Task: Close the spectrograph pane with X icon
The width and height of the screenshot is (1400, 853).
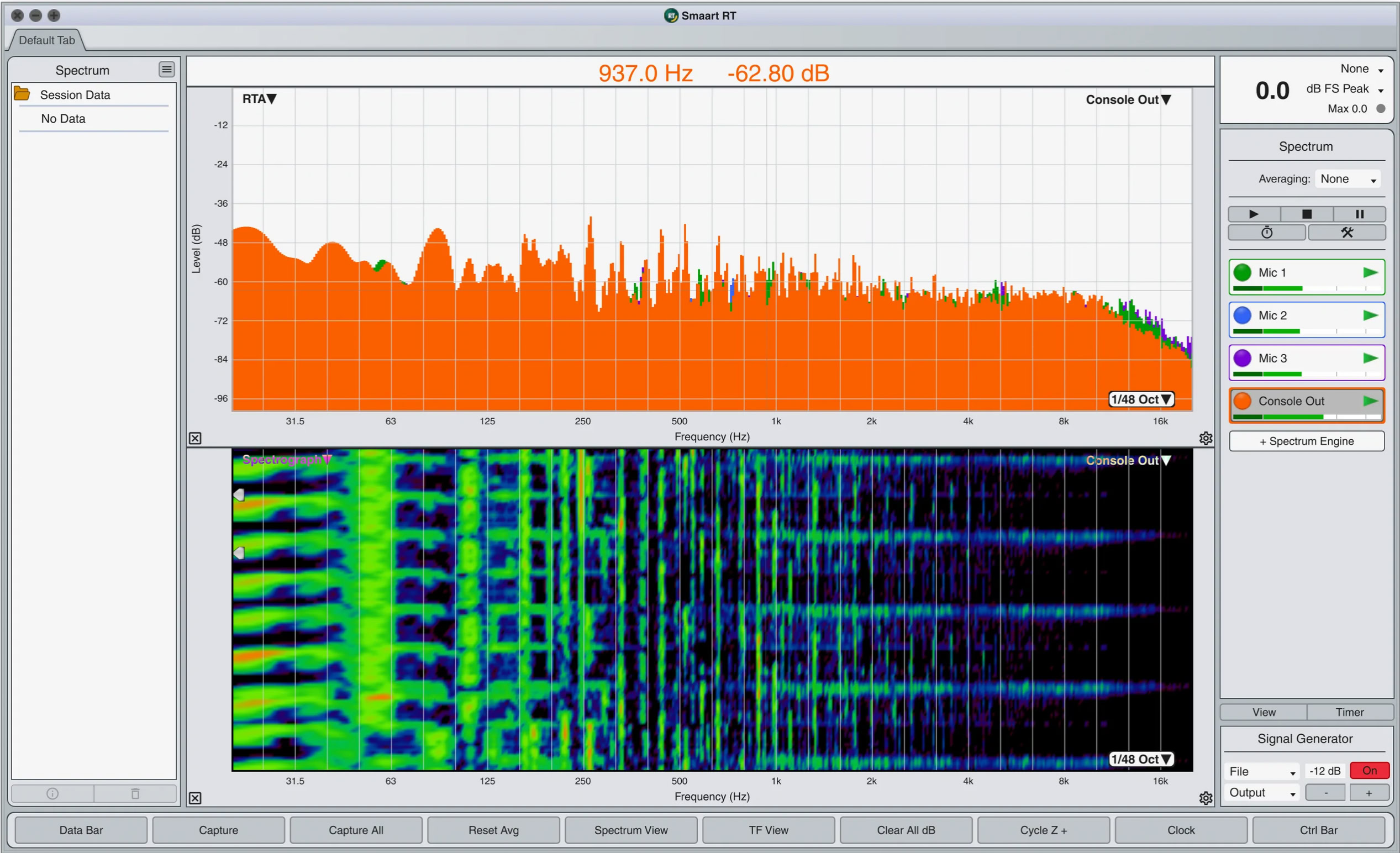Action: pyautogui.click(x=195, y=798)
